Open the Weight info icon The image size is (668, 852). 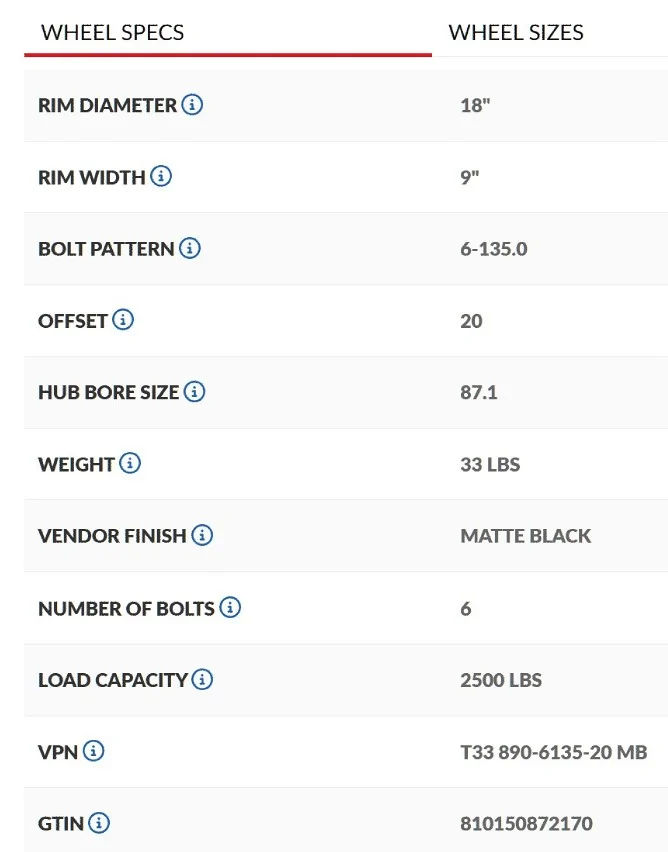pos(130,464)
